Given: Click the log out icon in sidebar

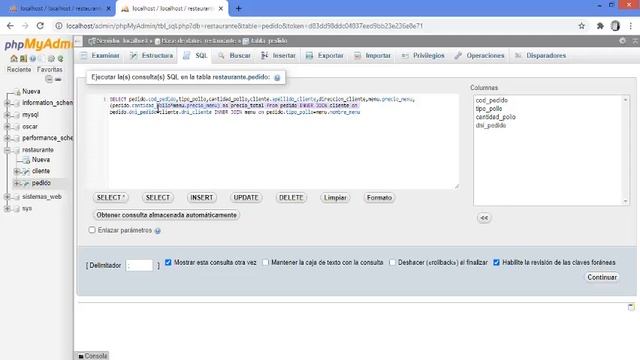Looking at the screenshot, I should tap(23, 59).
